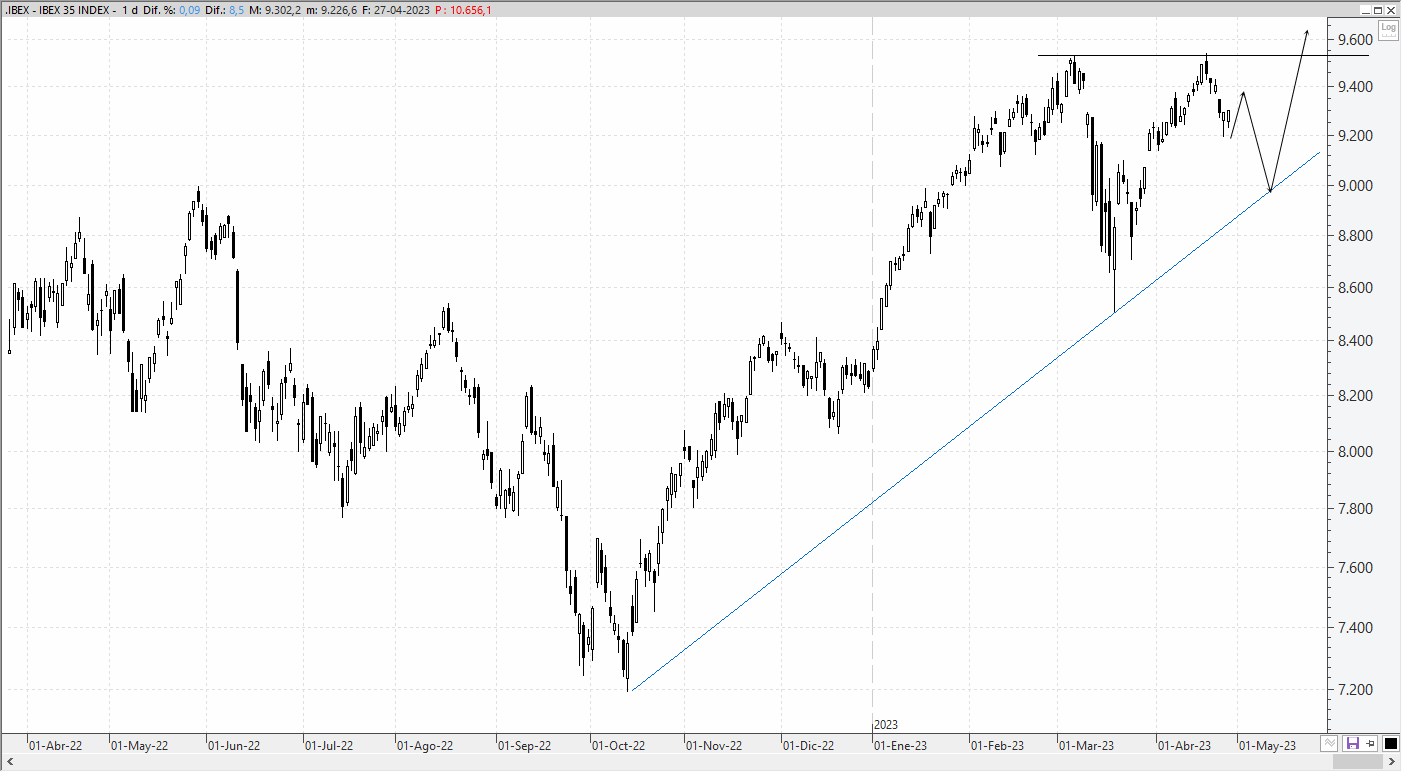Click the 7.600 price axis label
Viewport: 1402px width, 772px height.
(x=1355, y=568)
